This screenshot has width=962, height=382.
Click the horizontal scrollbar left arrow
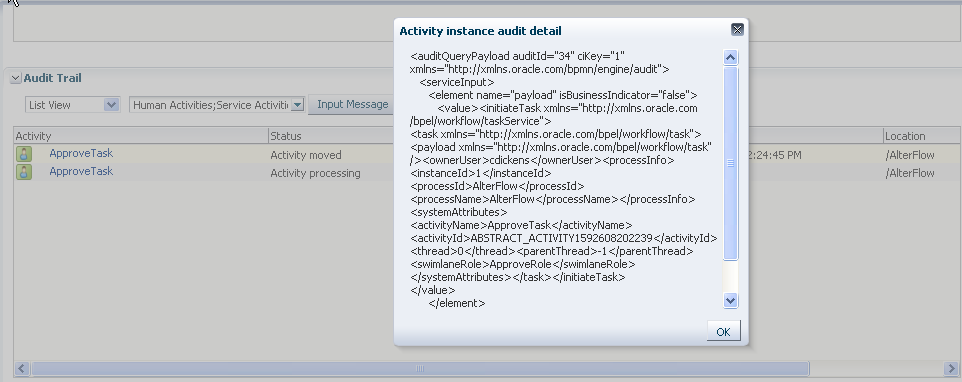(21, 369)
